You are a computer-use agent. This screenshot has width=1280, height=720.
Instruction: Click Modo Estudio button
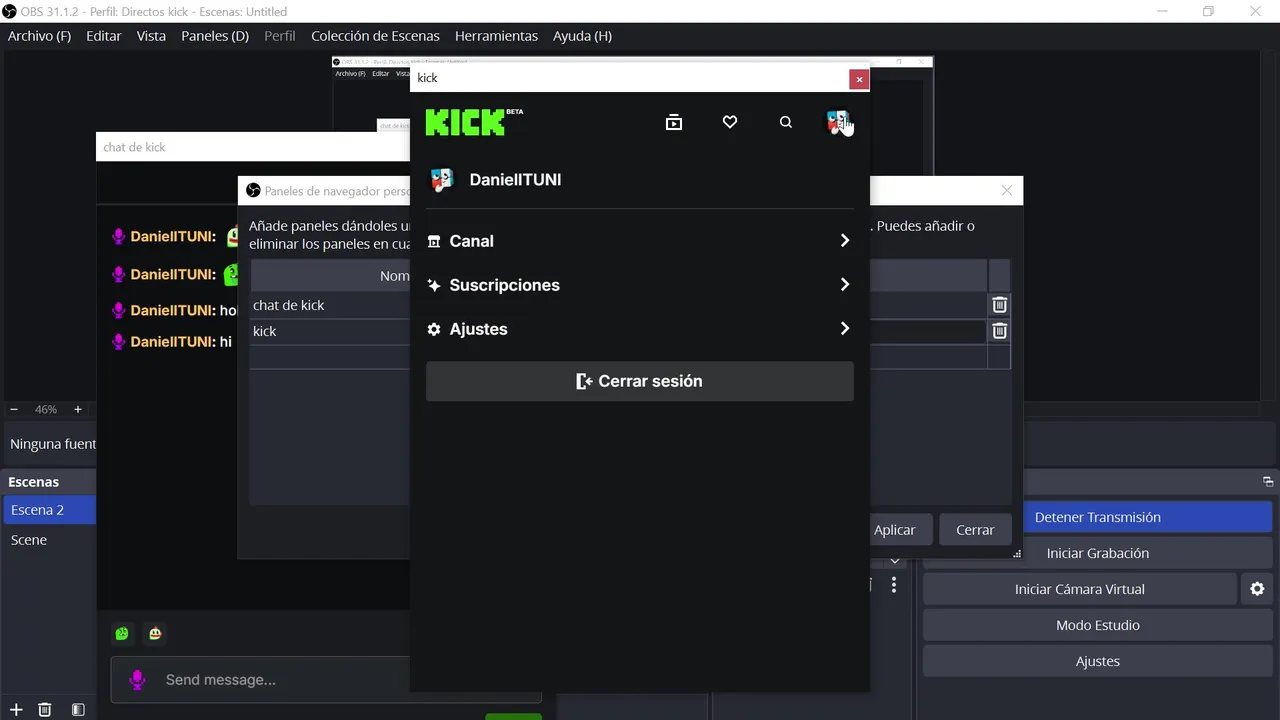(1097, 625)
